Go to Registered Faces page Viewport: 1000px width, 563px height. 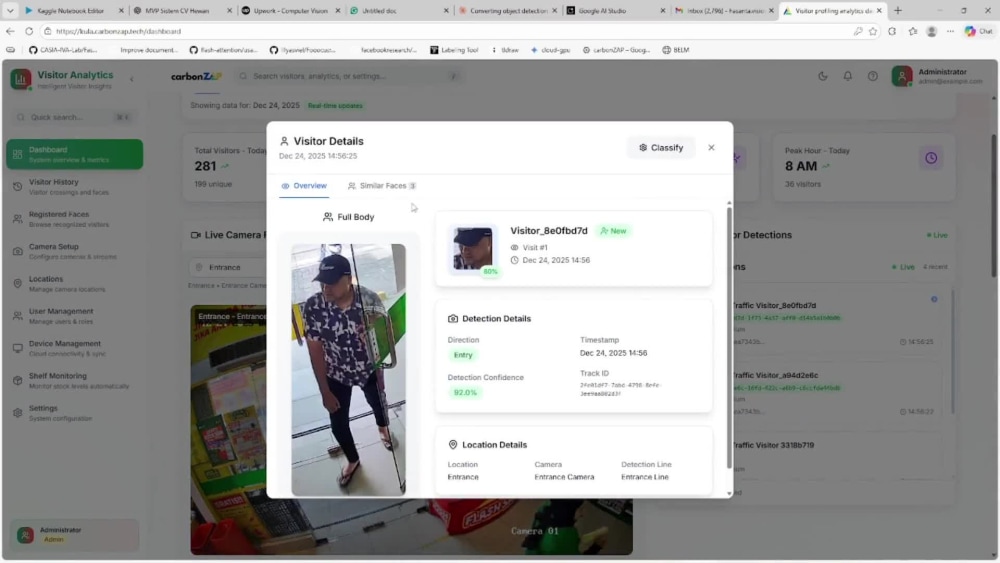pyautogui.click(x=75, y=219)
